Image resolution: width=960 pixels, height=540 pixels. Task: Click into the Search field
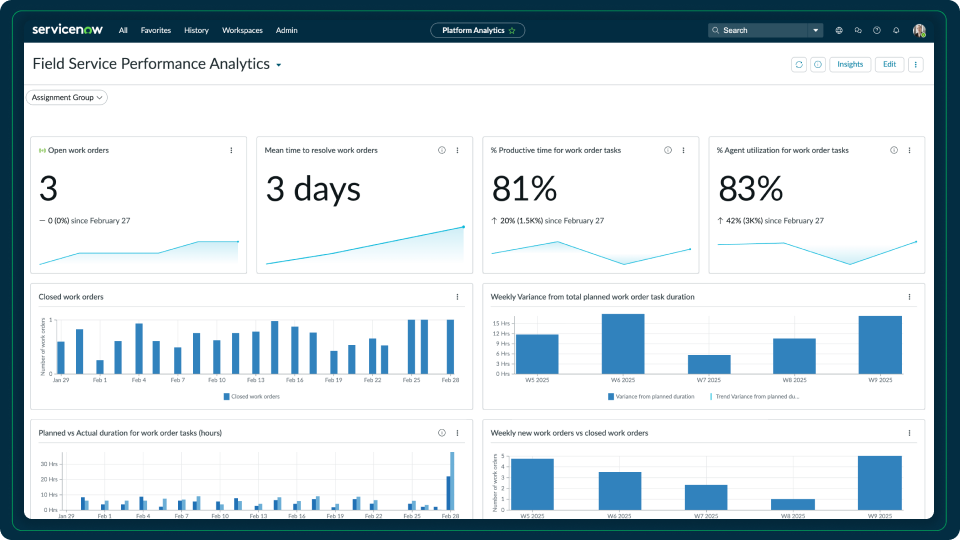[760, 30]
